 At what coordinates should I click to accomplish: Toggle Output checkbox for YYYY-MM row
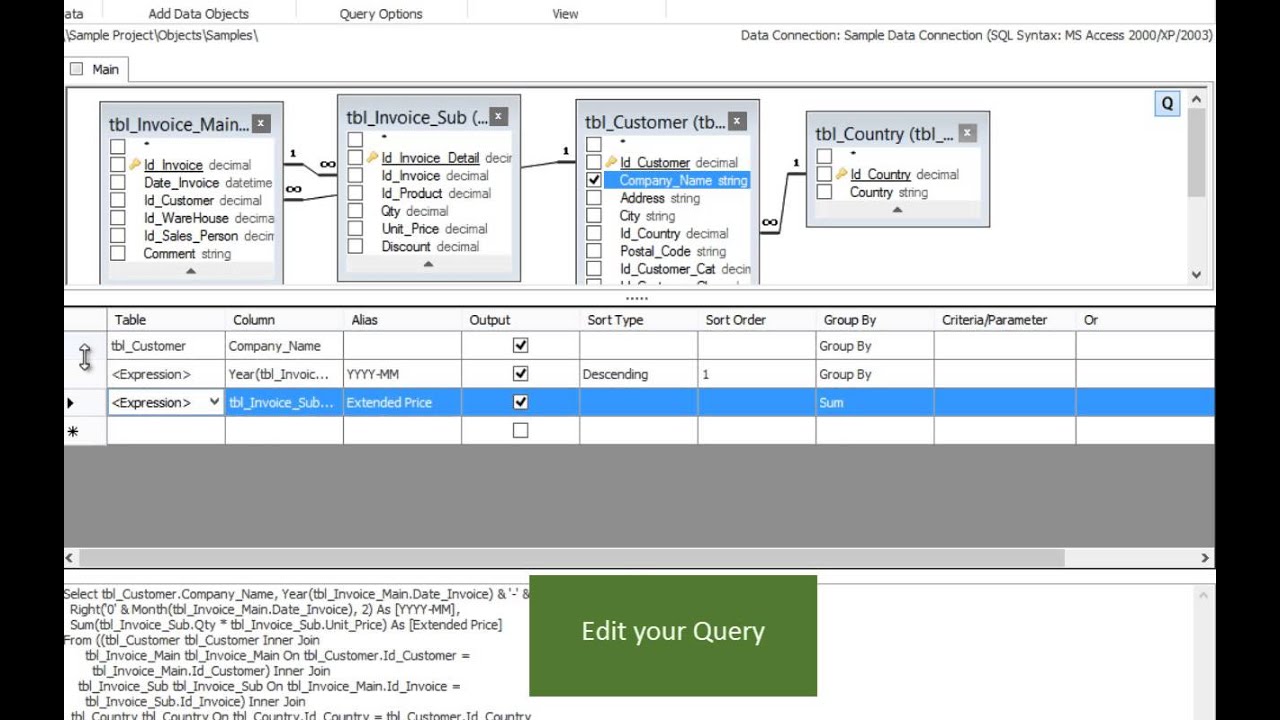[x=520, y=374]
